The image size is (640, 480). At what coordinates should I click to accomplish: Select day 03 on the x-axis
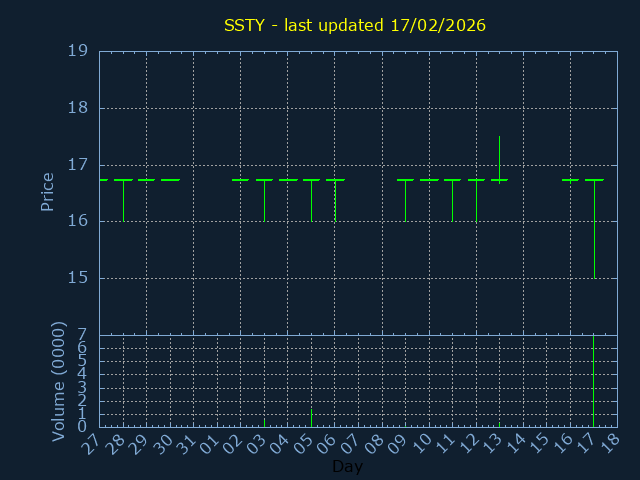256,443
